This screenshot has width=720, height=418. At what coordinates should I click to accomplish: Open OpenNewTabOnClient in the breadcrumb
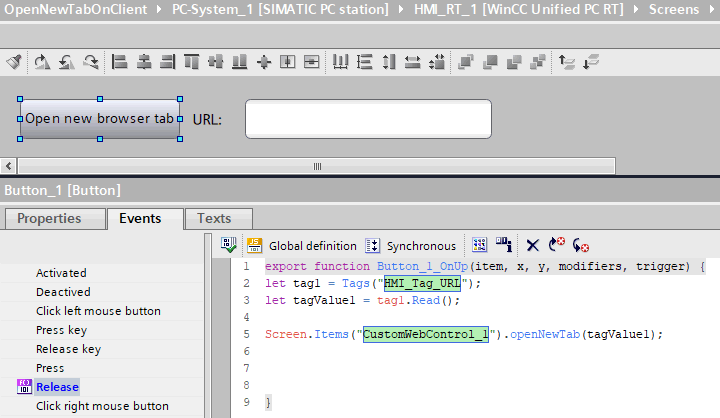(76, 9)
